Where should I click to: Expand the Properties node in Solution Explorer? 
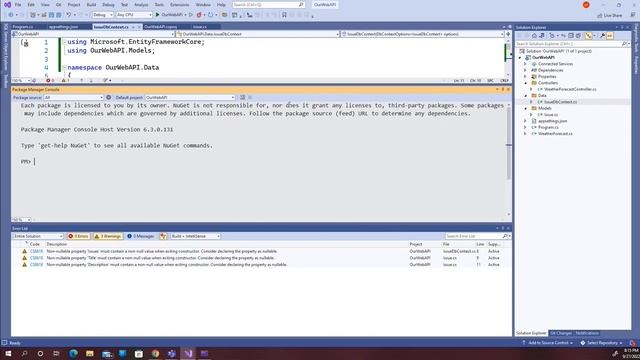click(526, 77)
